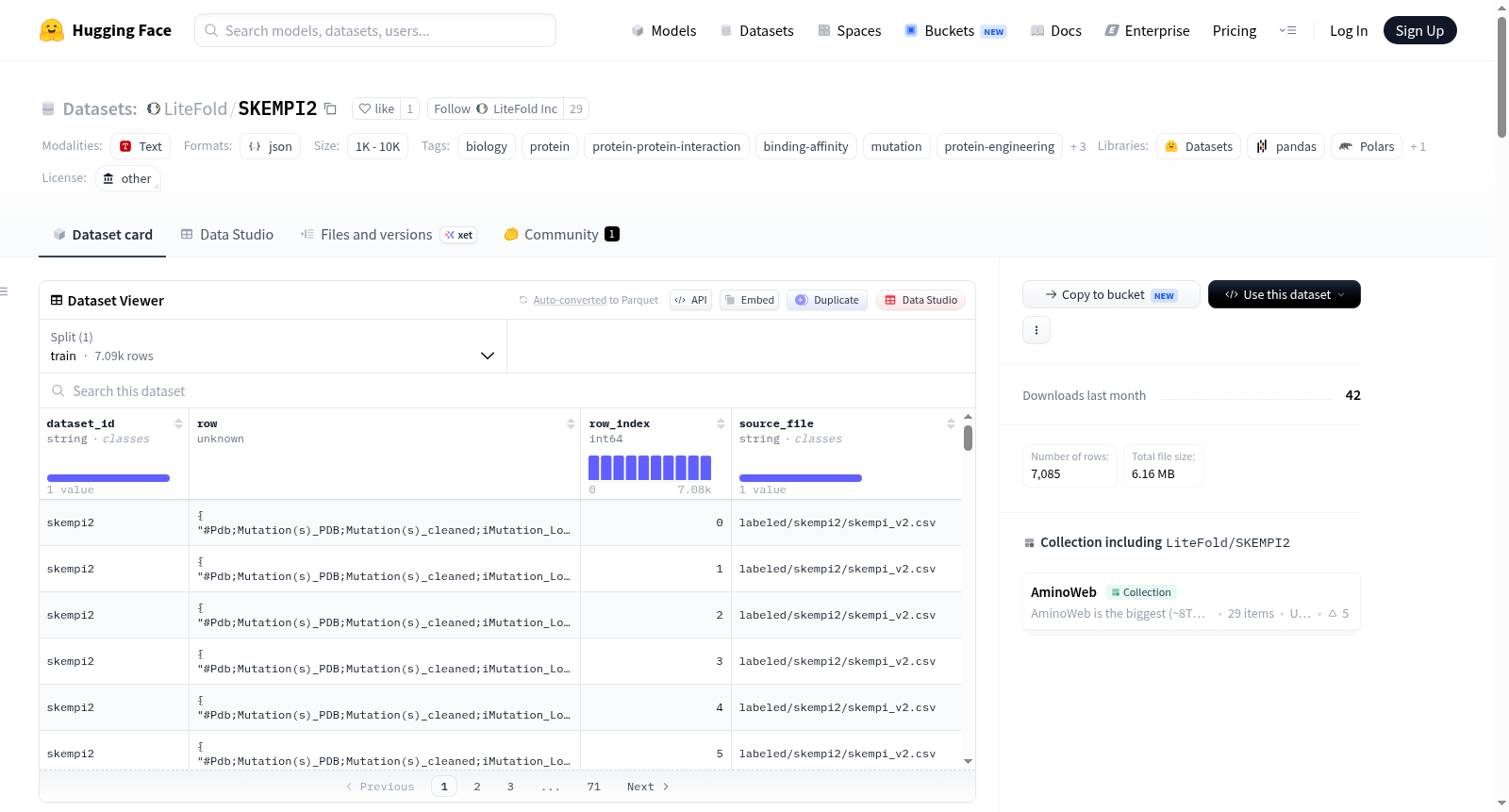Filter by the binding-affinity tag

pyautogui.click(x=805, y=146)
